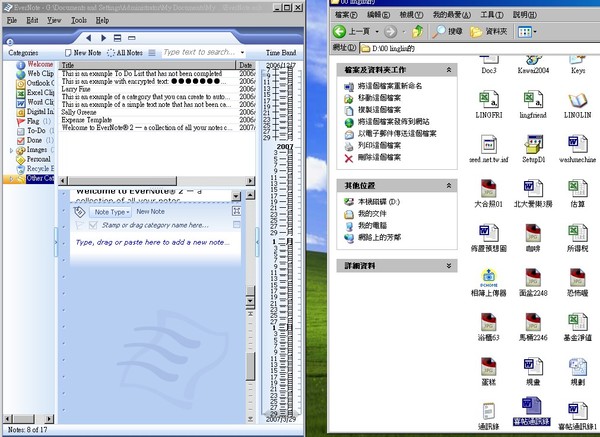Viewport: 600px width, 437px height.
Task: Click the 將這個檔案重新命名 link
Action: point(390,86)
